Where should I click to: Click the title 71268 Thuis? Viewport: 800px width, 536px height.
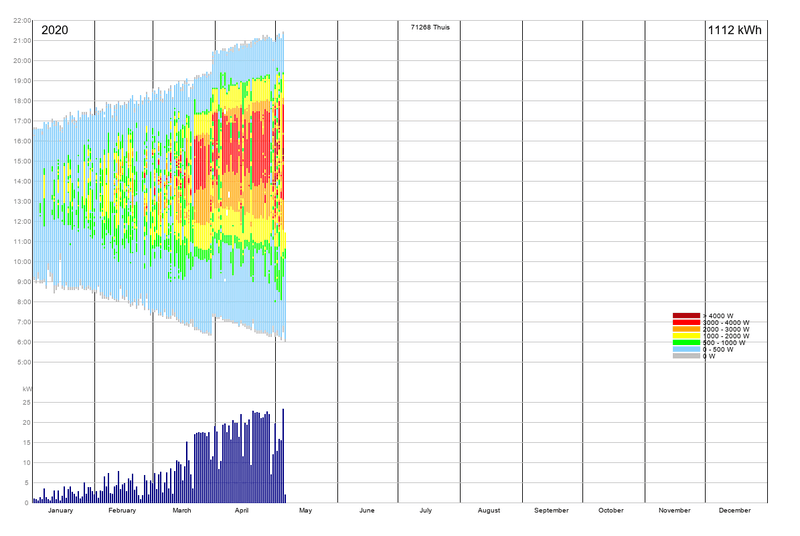point(430,27)
